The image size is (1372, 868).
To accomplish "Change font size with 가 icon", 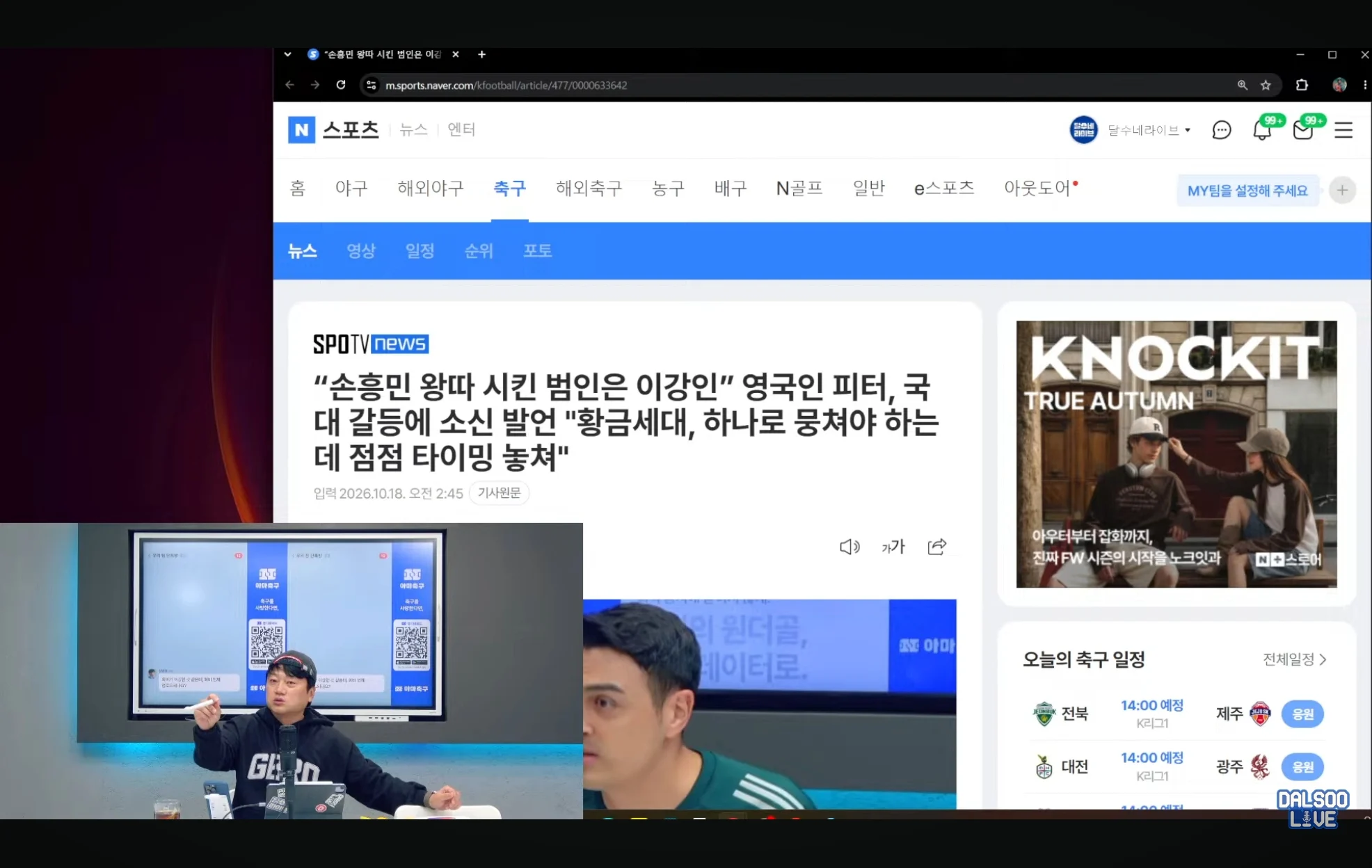I will point(893,547).
